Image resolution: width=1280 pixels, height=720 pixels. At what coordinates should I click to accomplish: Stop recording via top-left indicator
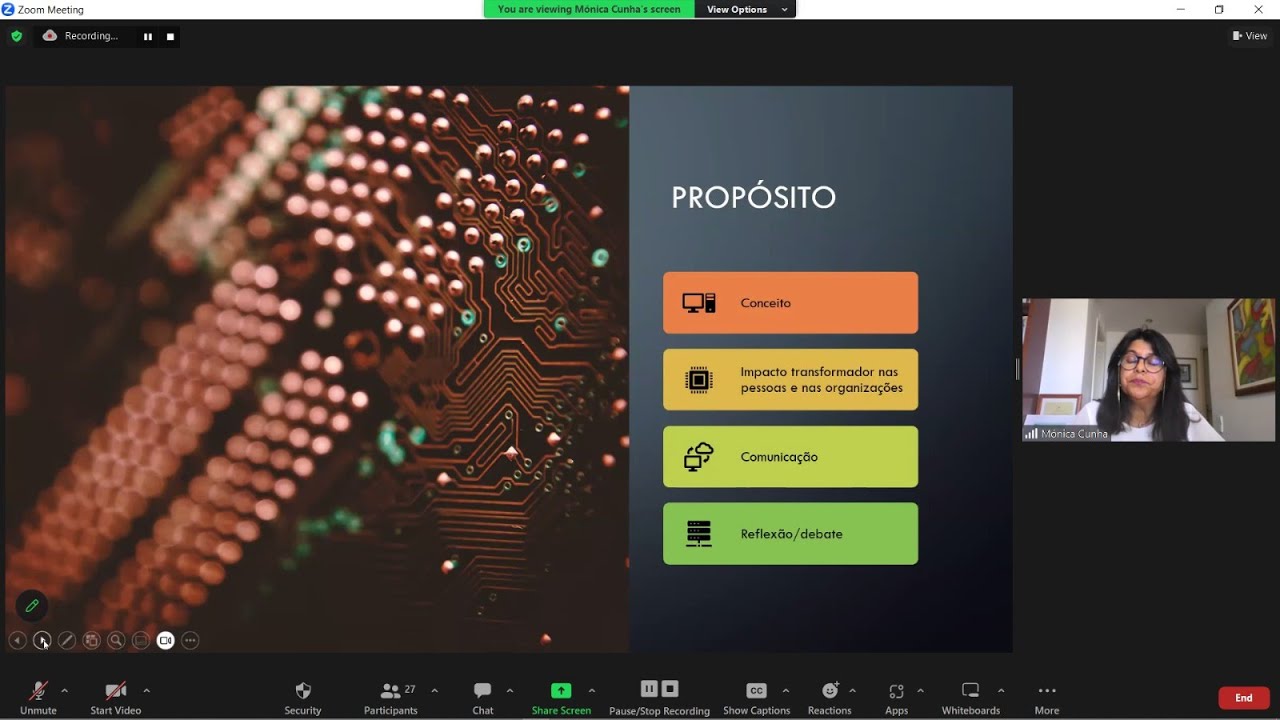tap(170, 36)
